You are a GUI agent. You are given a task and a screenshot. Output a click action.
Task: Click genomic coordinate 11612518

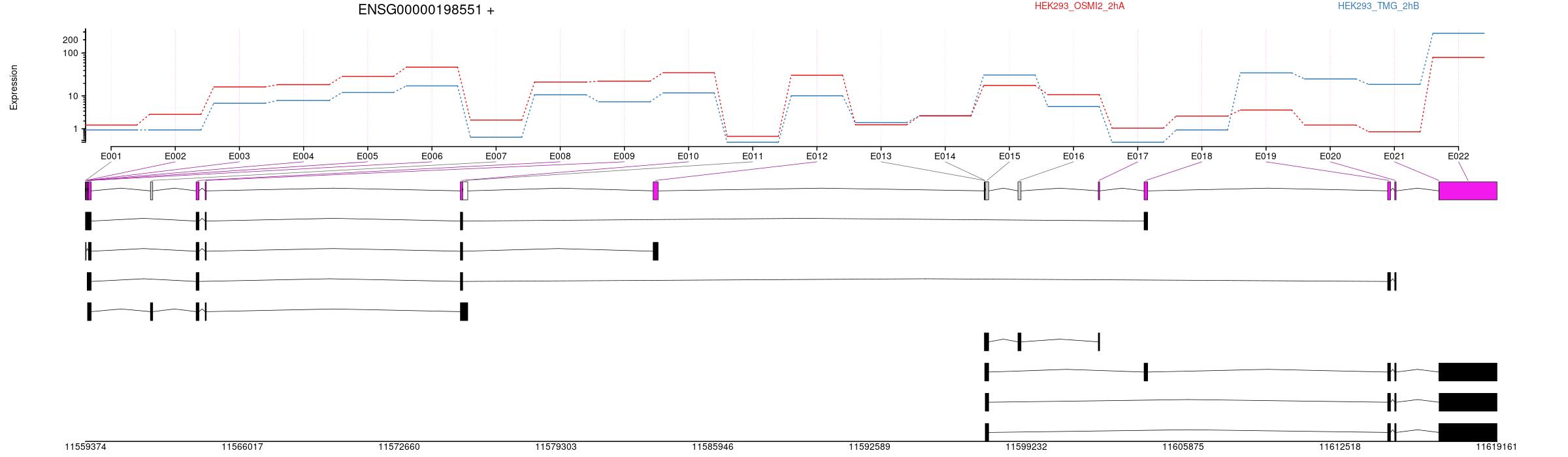point(1340,447)
